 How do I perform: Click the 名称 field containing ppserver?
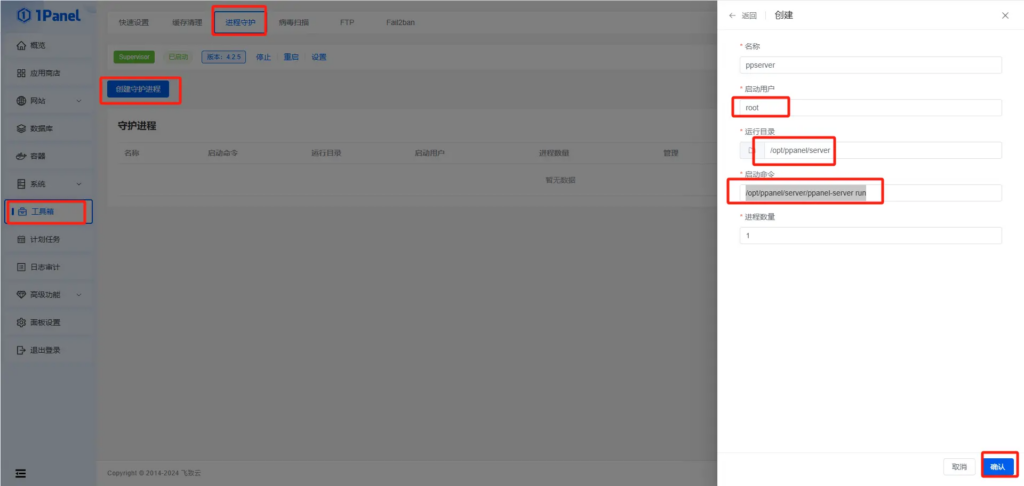click(x=870, y=64)
